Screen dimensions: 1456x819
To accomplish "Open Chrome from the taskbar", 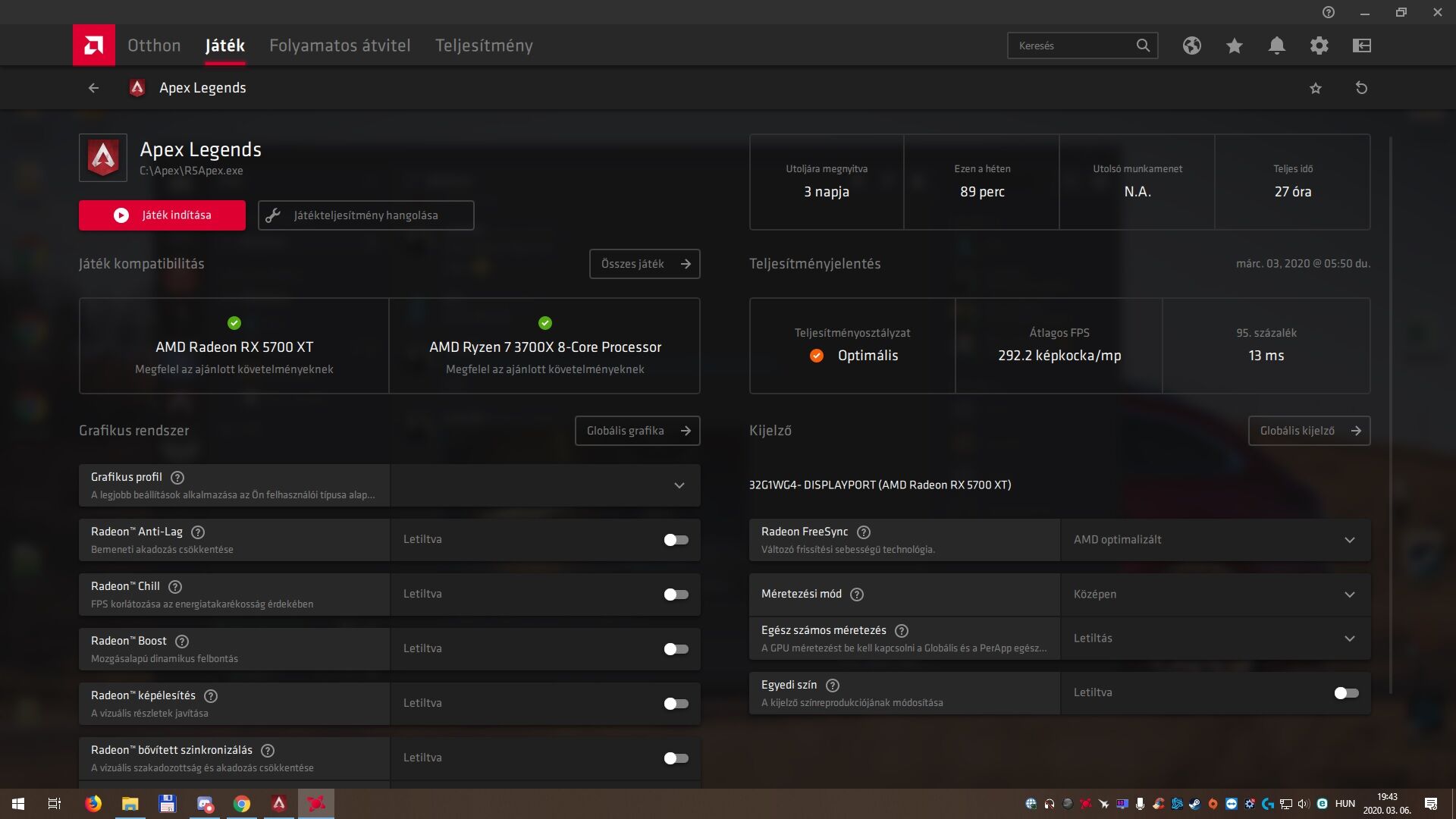I will point(242,804).
